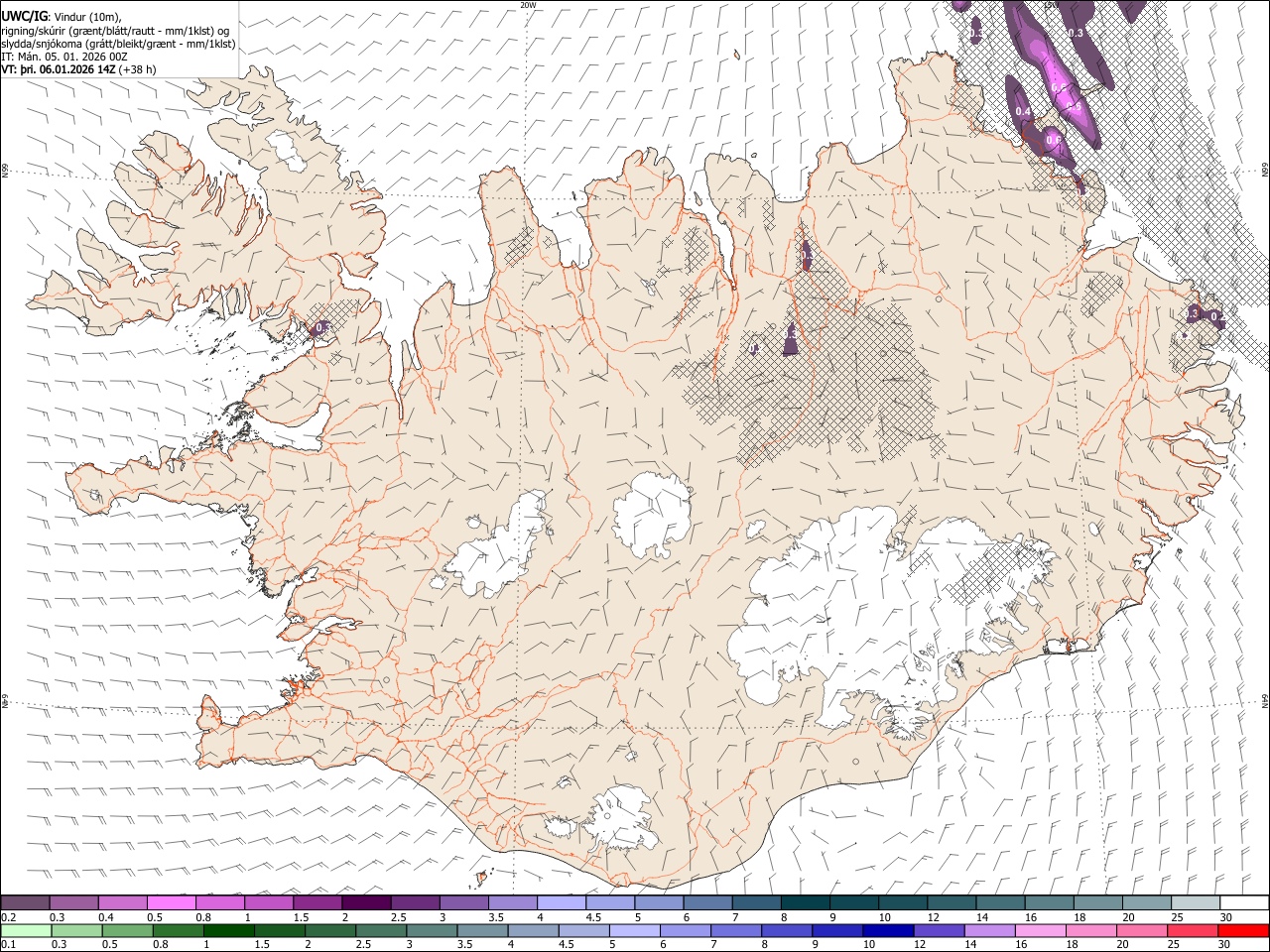Viewport: 1270px width, 952px height.
Task: Click the '64N' latitude label at the right edge
Action: pyautogui.click(x=1265, y=700)
